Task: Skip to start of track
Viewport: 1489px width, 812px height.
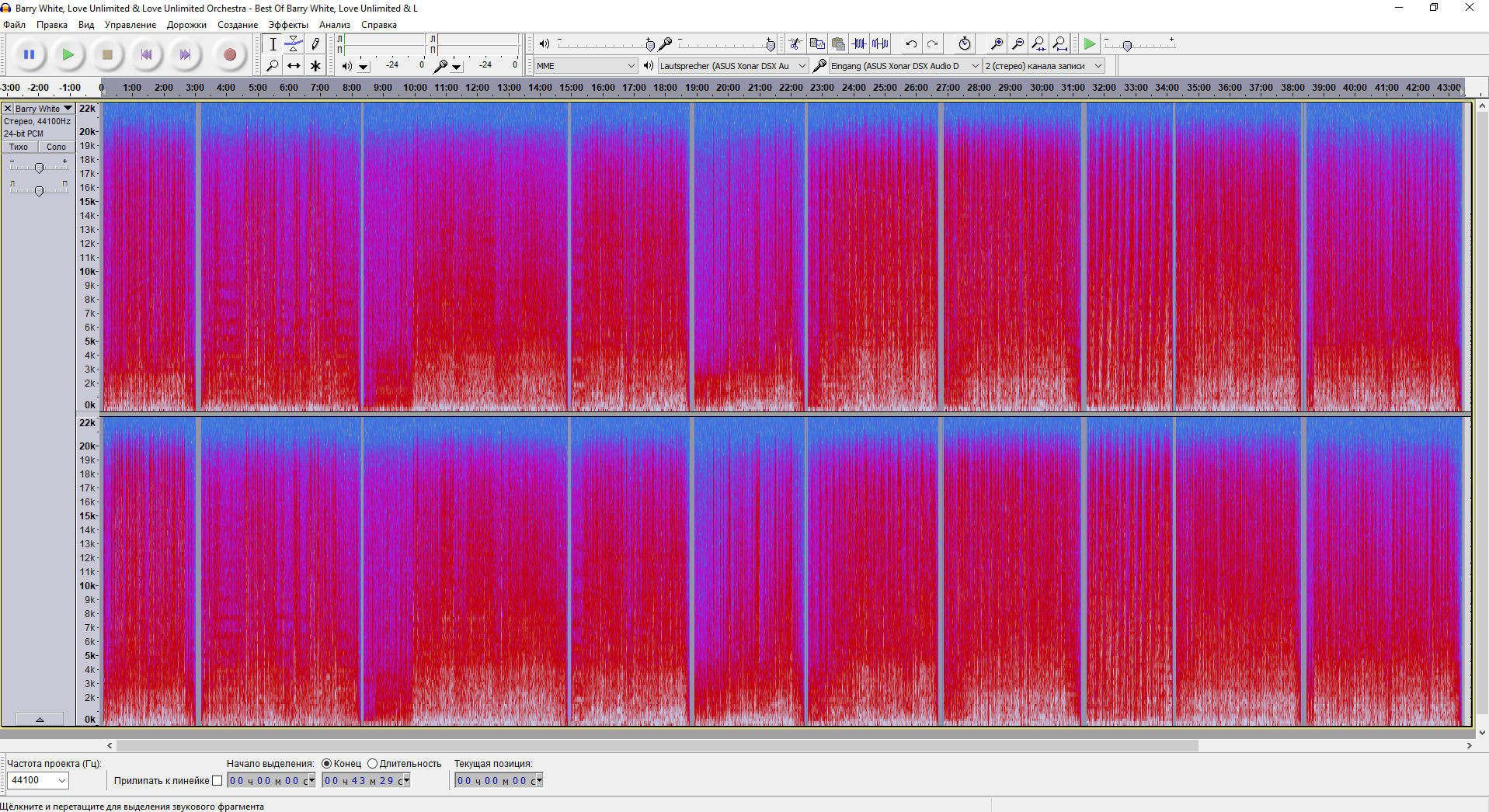Action: 146,54
